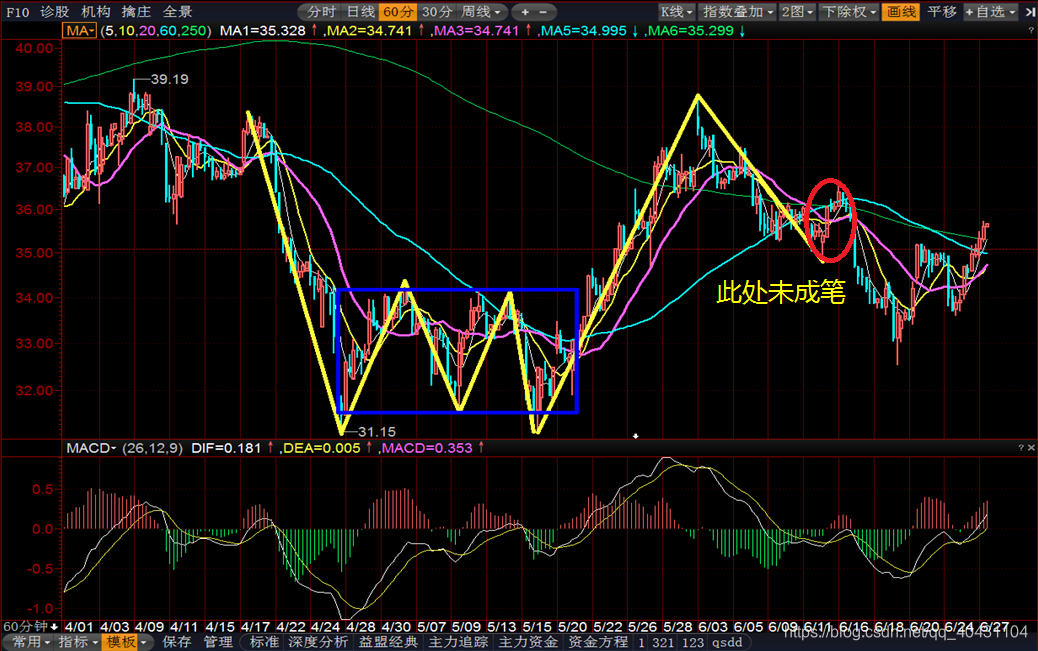Select the 主力资金 template tab

[x=528, y=642]
